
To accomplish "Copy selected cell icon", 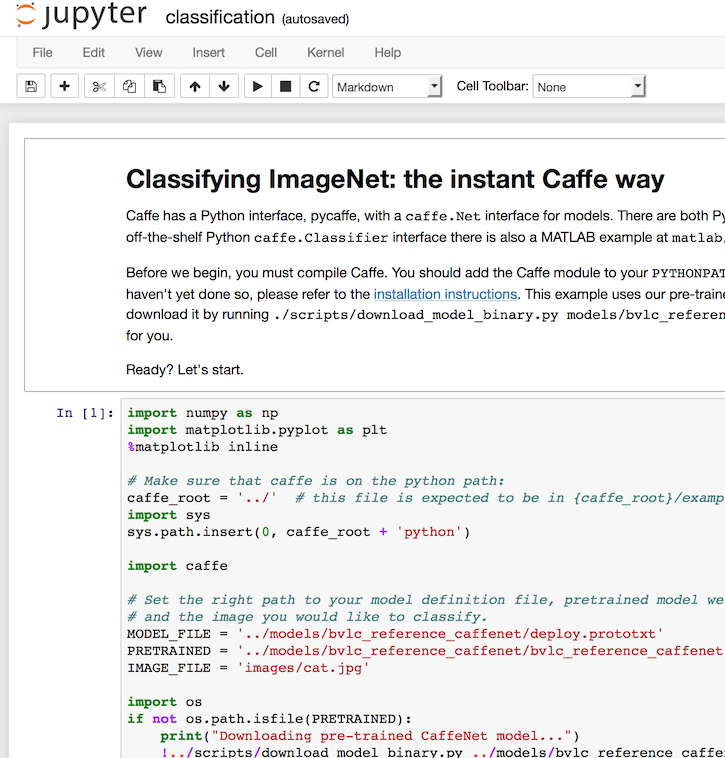I will (x=129, y=87).
